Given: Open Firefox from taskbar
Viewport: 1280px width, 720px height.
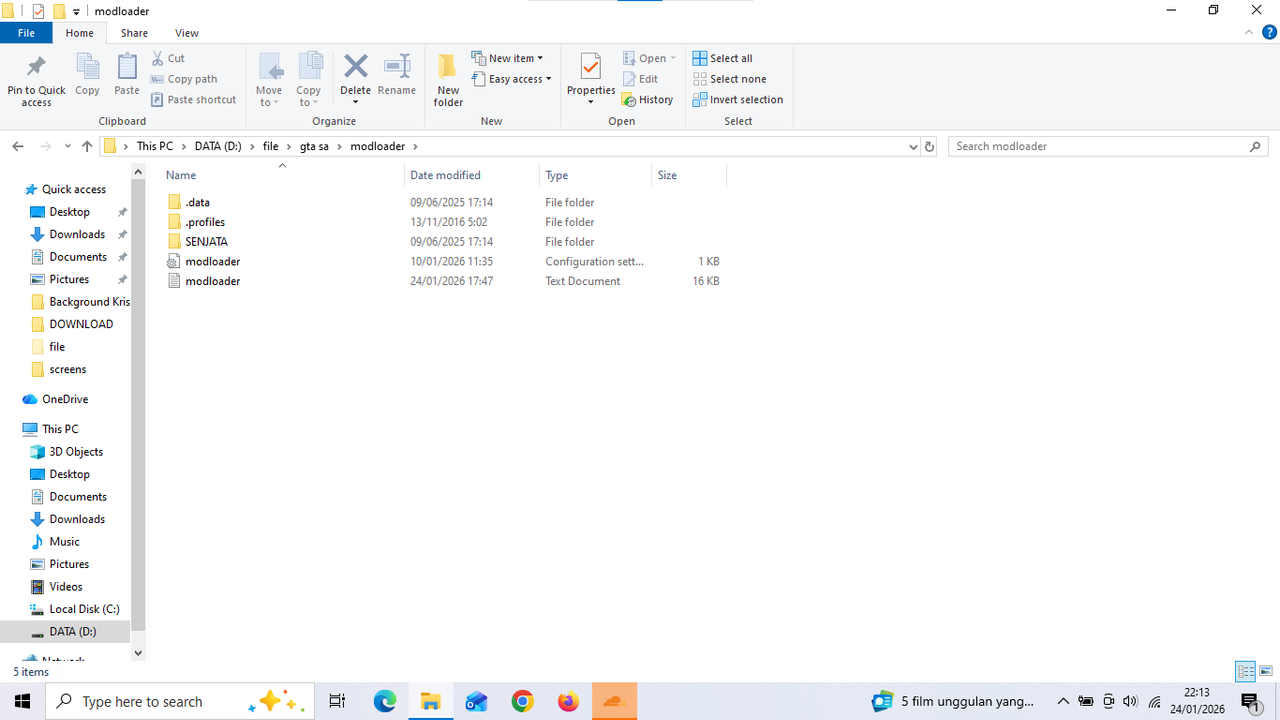Looking at the screenshot, I should (568, 702).
